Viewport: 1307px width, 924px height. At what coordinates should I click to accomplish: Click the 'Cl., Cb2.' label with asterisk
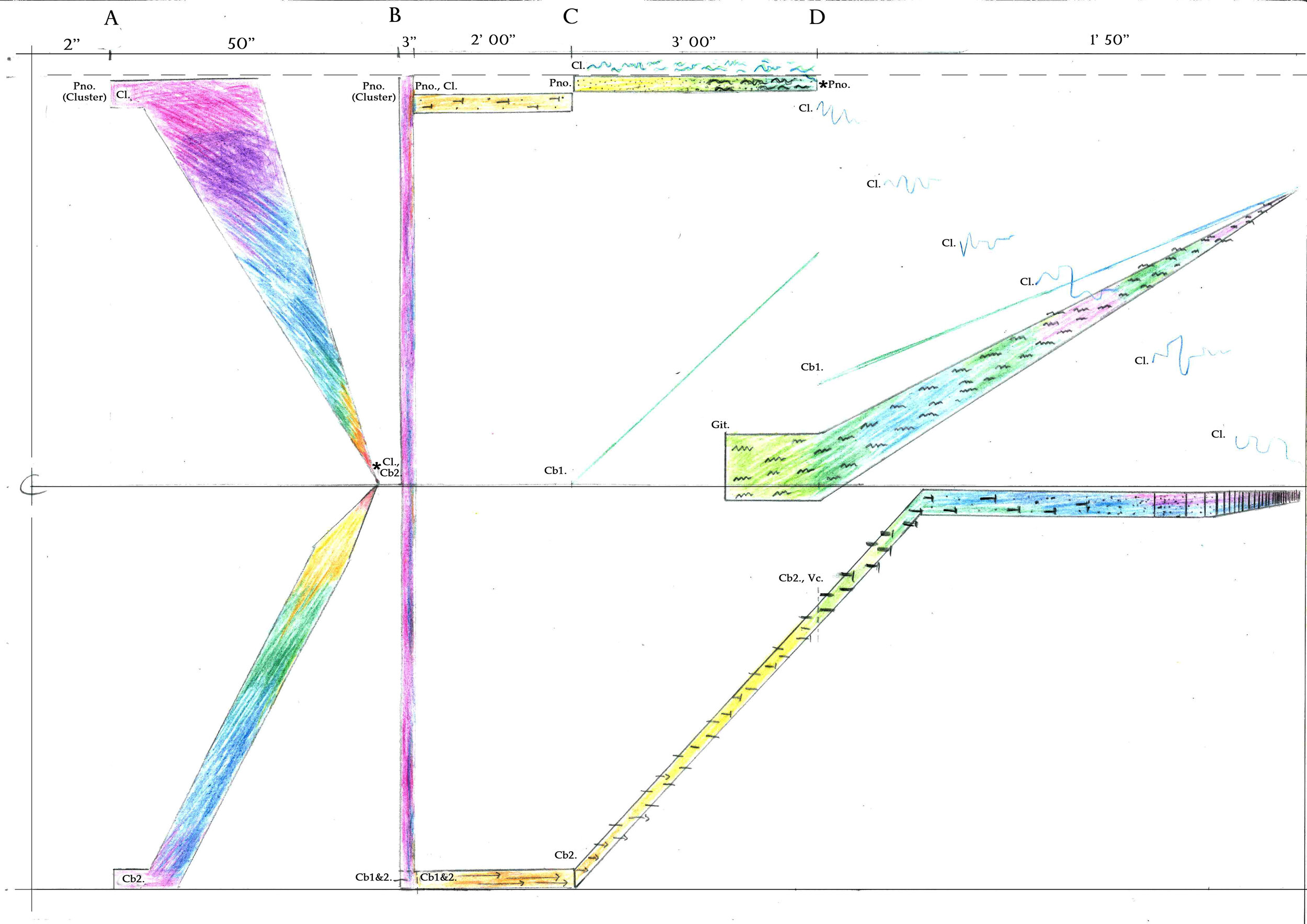click(x=387, y=467)
